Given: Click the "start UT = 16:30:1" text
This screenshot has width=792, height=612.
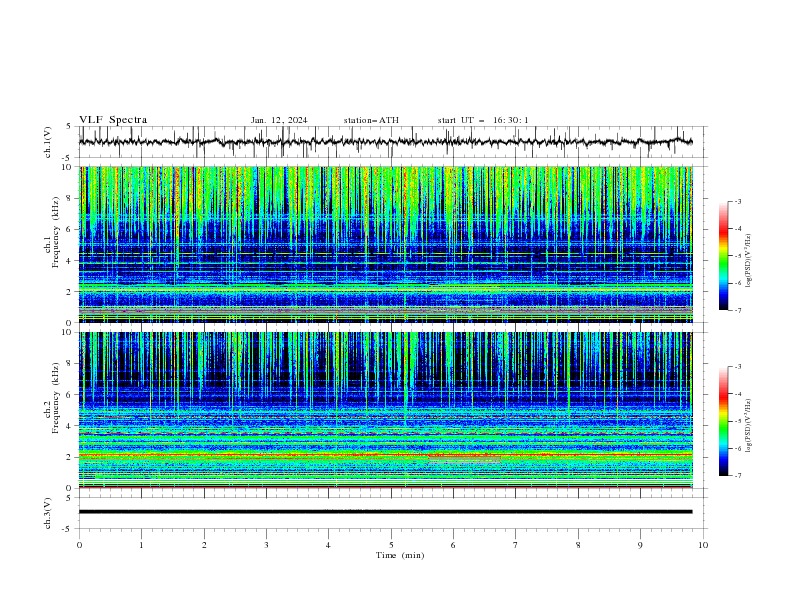Looking at the screenshot, I should pyautogui.click(x=483, y=120).
